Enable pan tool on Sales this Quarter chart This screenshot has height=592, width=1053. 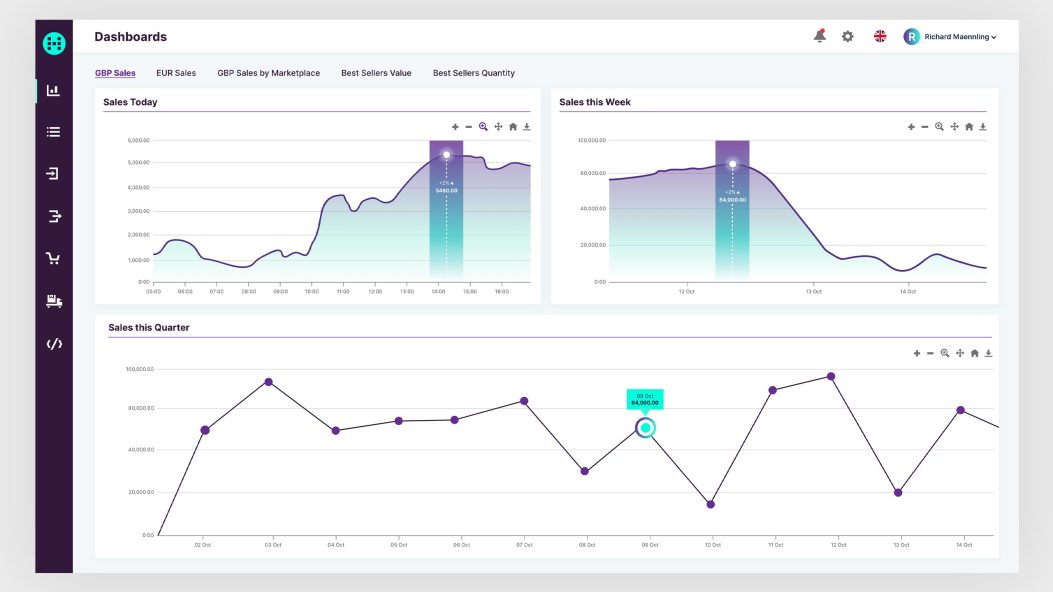(x=960, y=353)
